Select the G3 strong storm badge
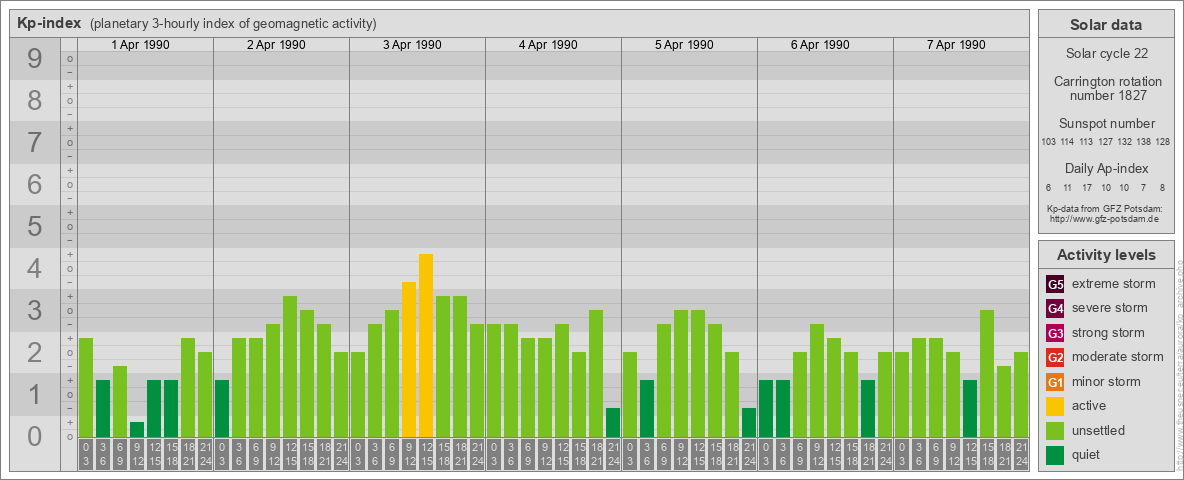Image resolution: width=1184 pixels, height=480 pixels. click(1055, 333)
